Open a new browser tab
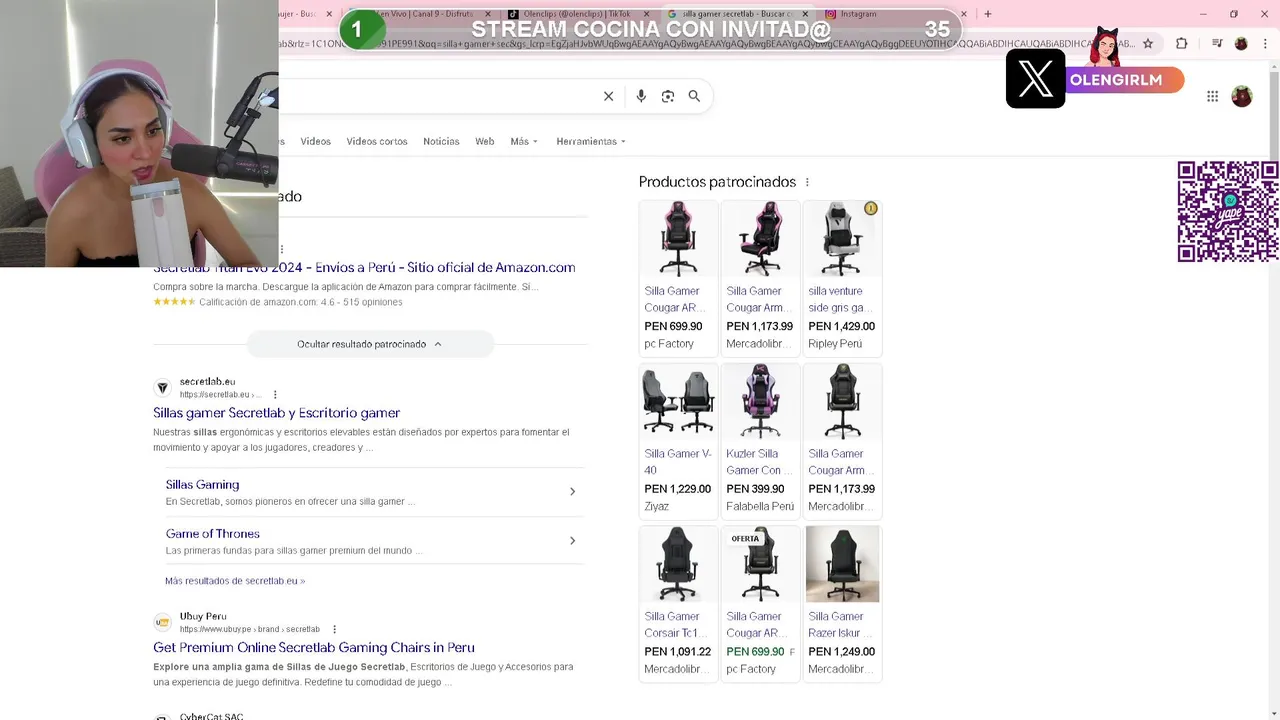1280x720 pixels. pyautogui.click(x=988, y=14)
